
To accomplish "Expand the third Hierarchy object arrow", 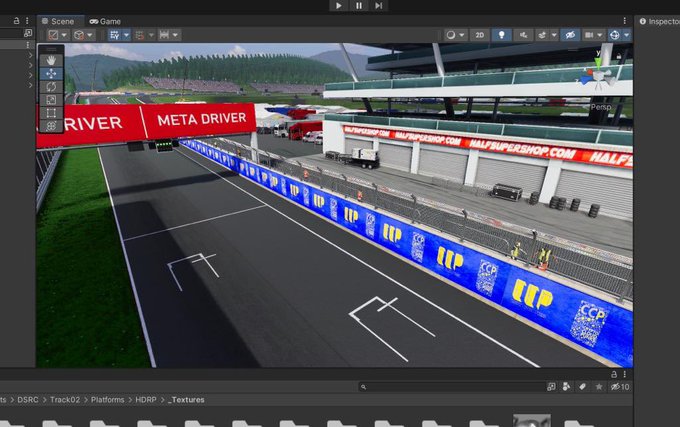I will (x=30, y=75).
